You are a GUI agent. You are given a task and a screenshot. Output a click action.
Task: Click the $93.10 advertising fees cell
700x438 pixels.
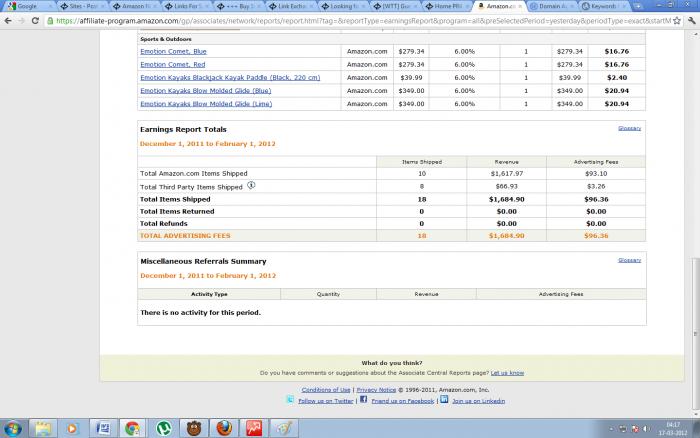(x=596, y=173)
